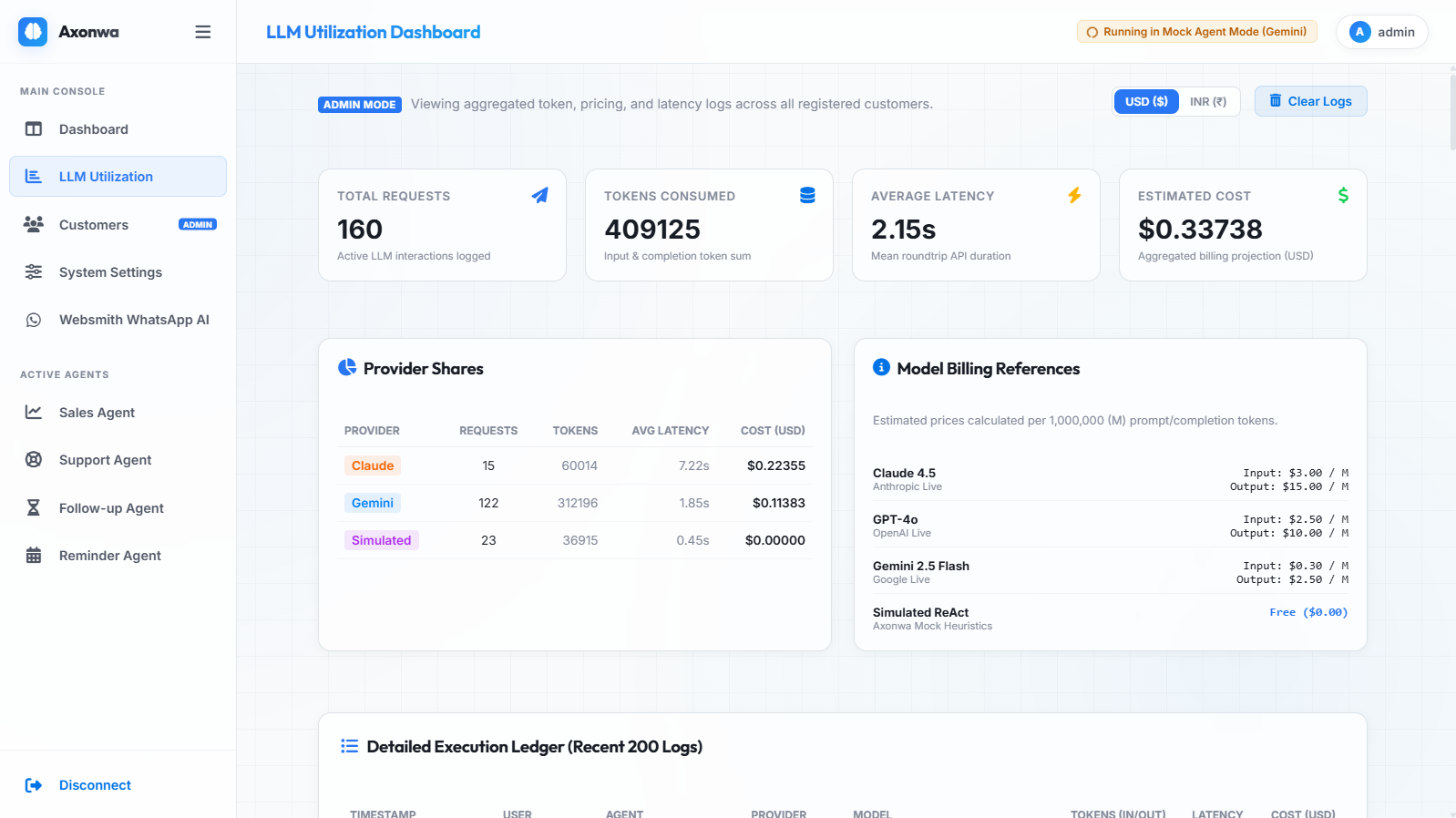Click the paper plane icon in Total Requests
1456x818 pixels.
pyautogui.click(x=540, y=195)
